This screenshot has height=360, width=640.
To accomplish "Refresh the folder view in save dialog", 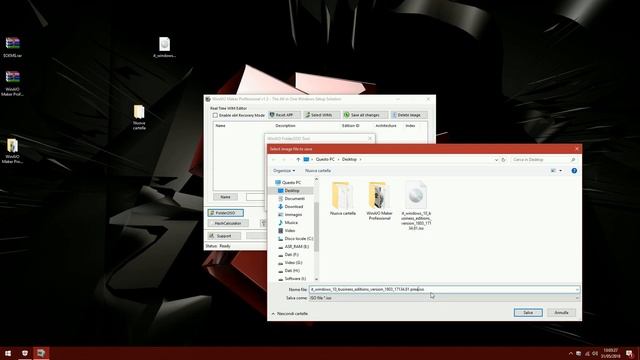I will click(503, 160).
